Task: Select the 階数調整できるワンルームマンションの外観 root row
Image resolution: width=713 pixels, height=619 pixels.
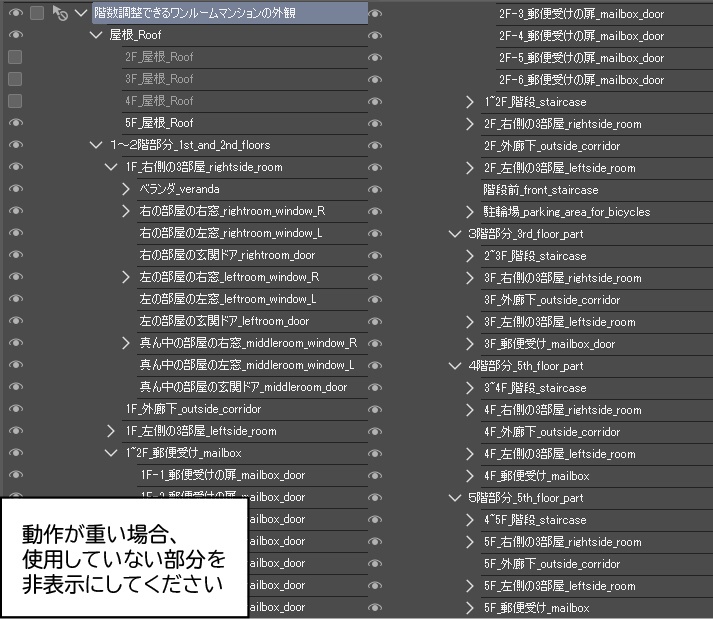Action: click(x=230, y=13)
